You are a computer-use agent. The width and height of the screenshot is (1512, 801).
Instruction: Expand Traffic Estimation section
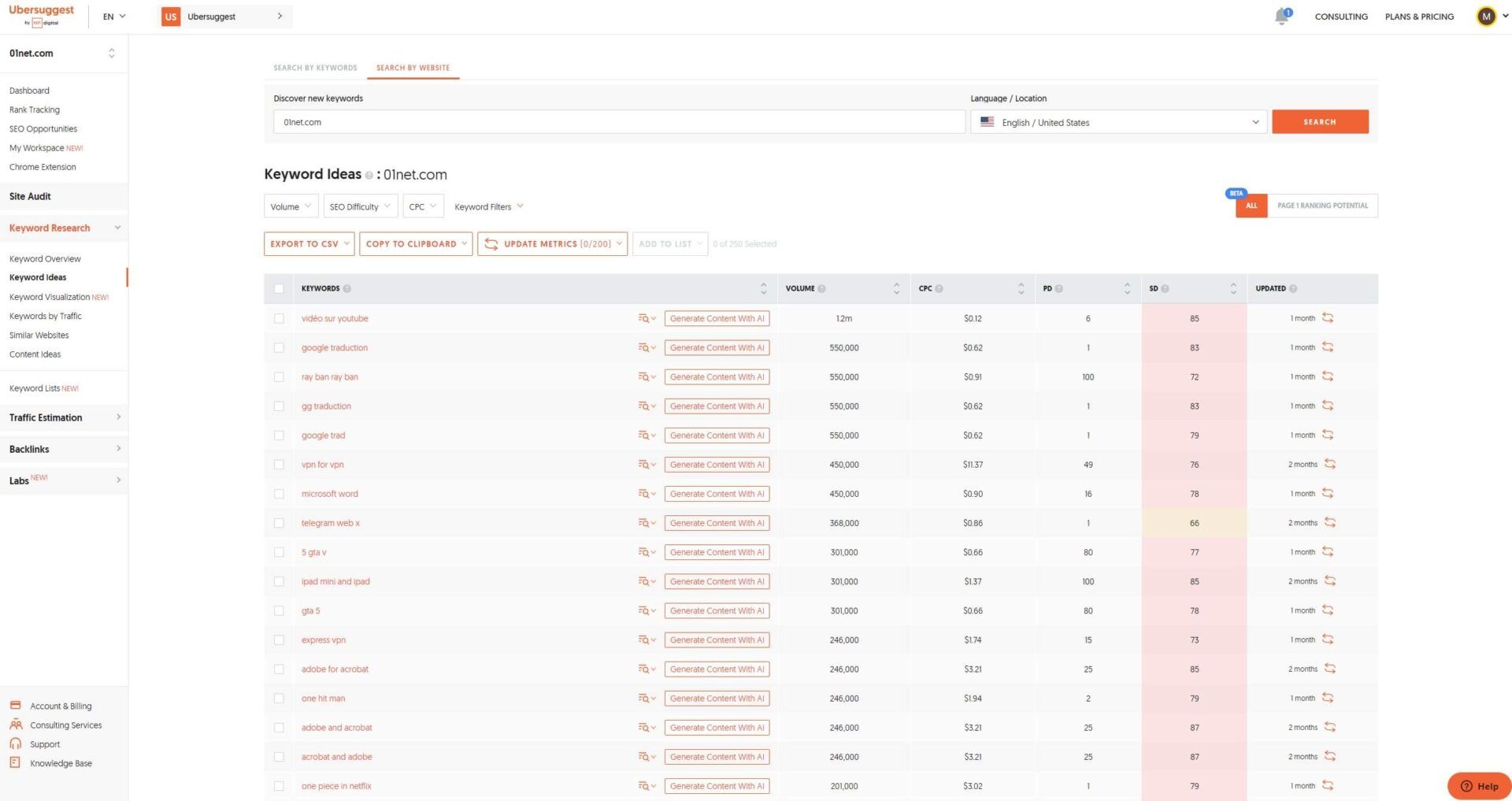[x=64, y=417]
